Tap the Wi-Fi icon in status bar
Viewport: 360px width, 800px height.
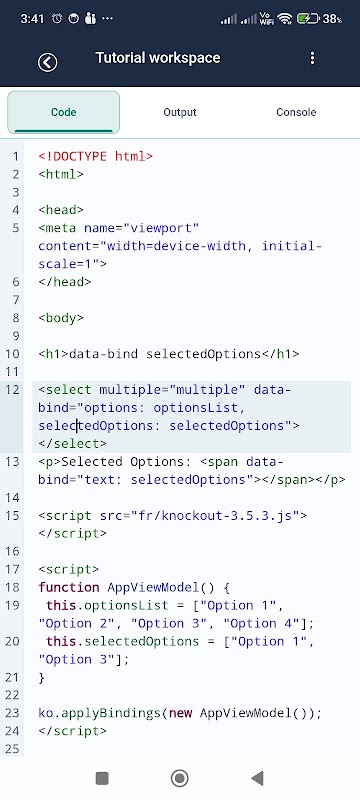(x=286, y=19)
